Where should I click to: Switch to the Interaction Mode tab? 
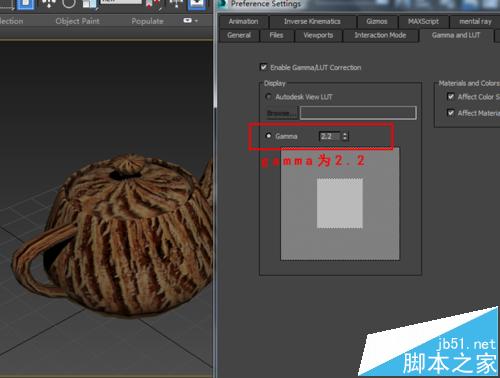click(x=380, y=35)
